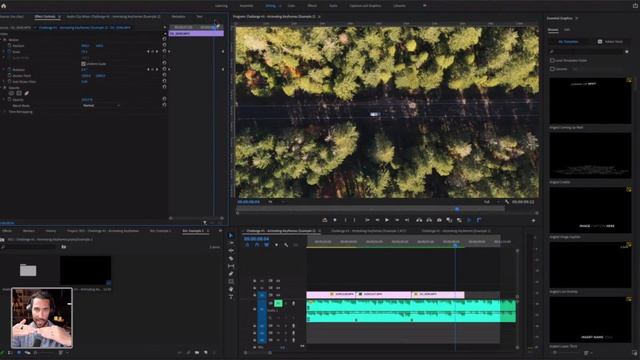Select the Razor tool
The width and height of the screenshot is (640, 360).
[231, 258]
